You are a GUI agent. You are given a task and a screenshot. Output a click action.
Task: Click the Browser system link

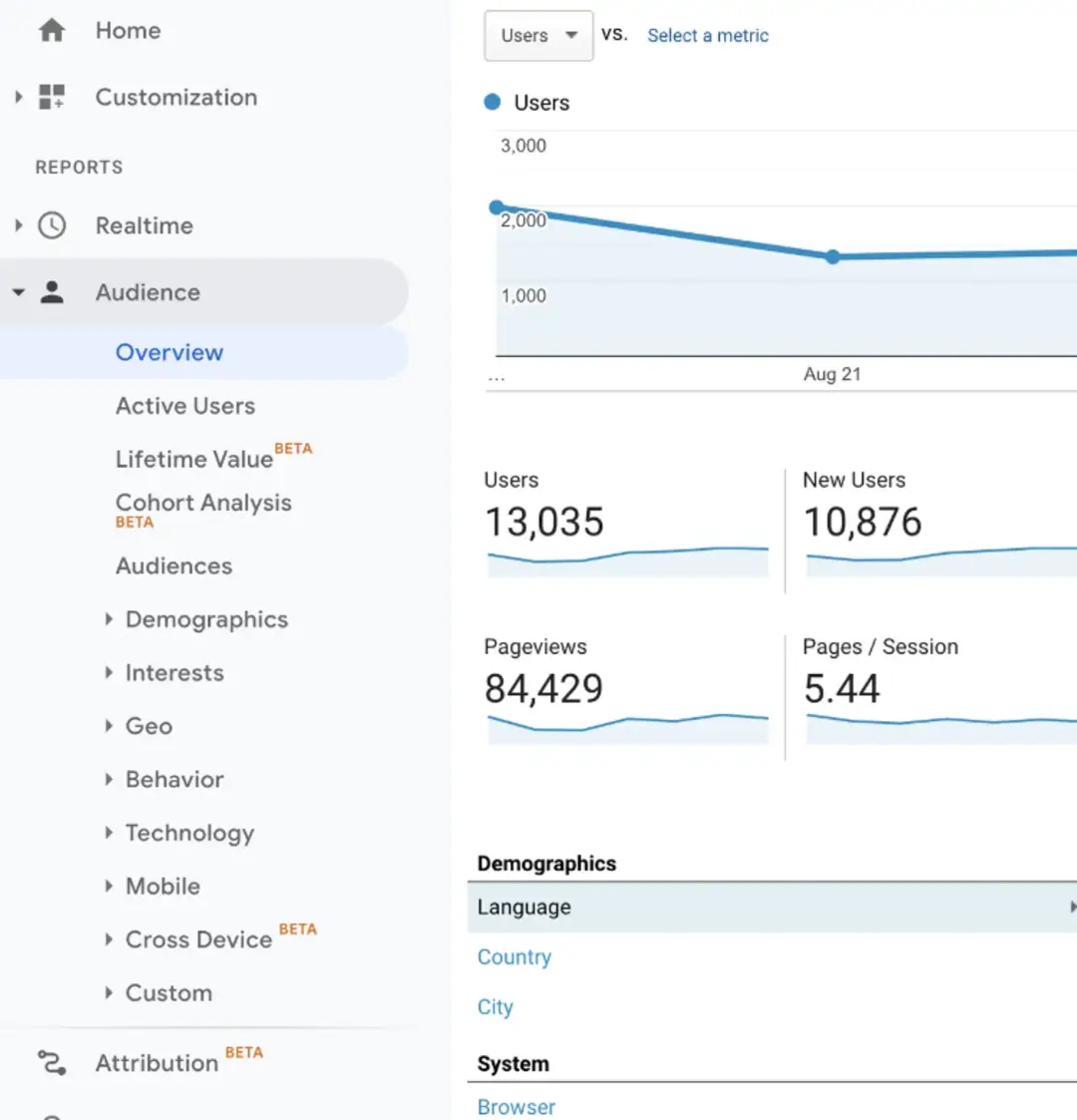[x=517, y=1107]
